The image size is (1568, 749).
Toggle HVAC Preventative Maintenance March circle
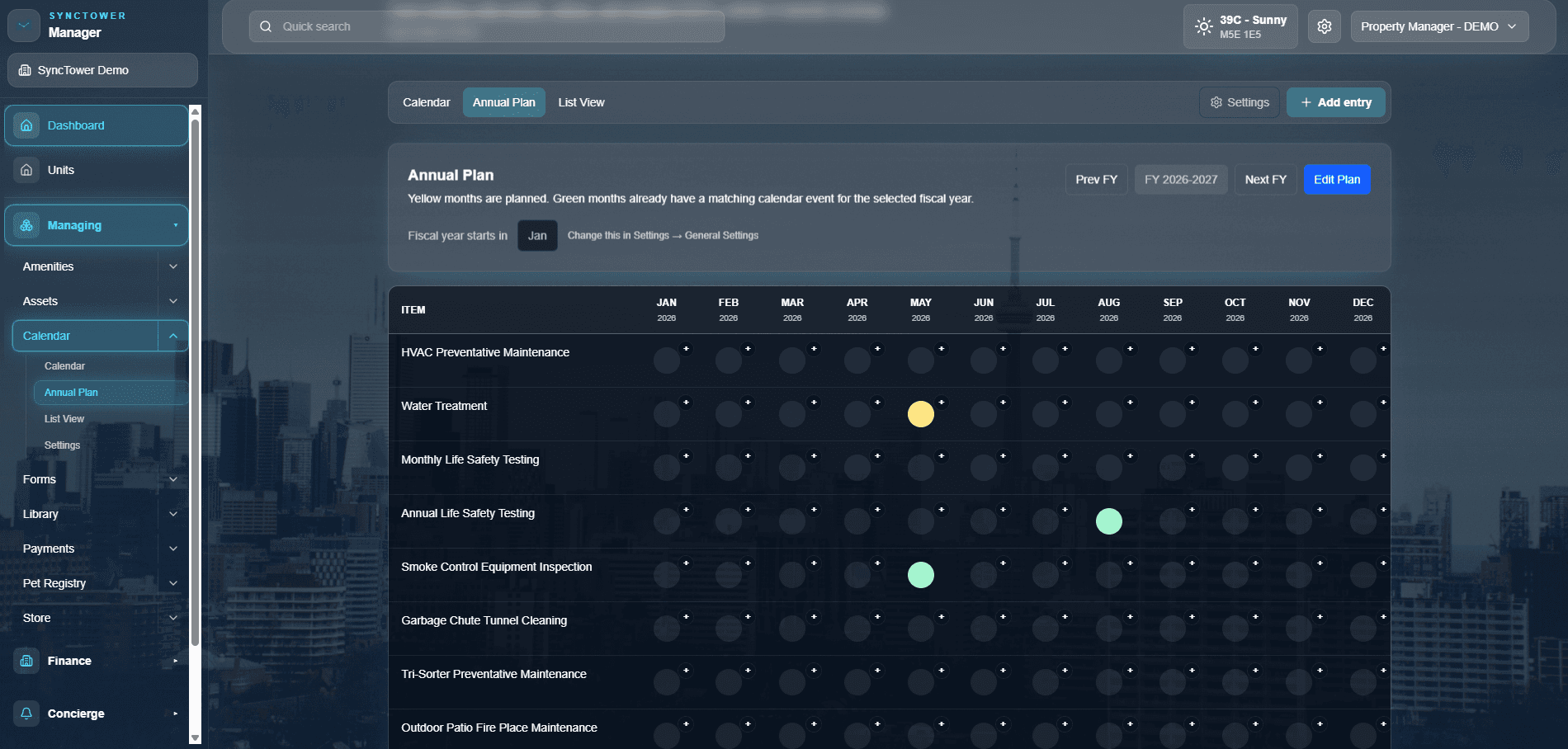(x=792, y=360)
